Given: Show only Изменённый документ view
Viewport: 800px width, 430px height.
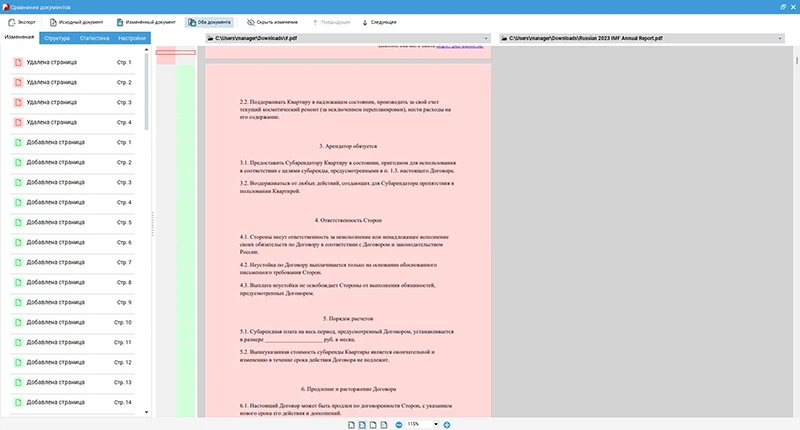Looking at the screenshot, I should 146,22.
